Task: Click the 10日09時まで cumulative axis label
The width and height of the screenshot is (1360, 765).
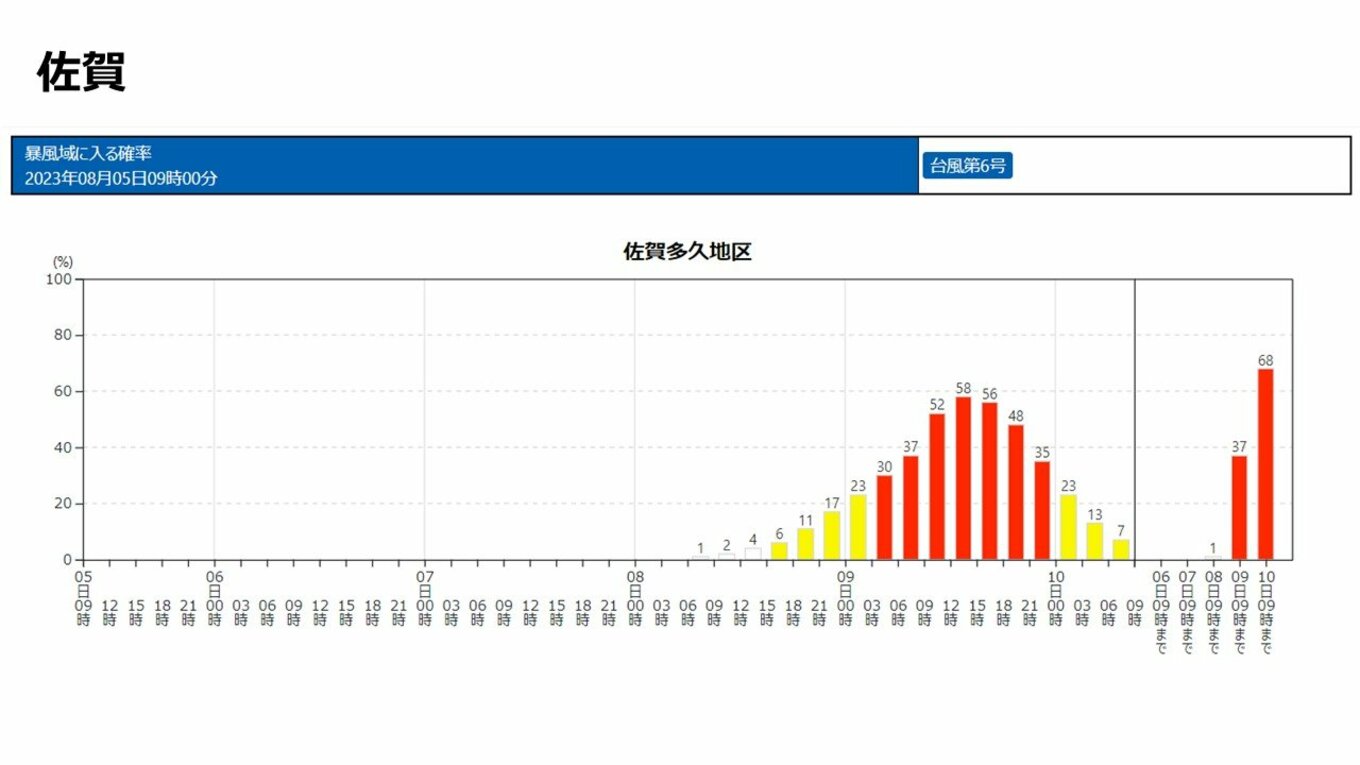Action: pyautogui.click(x=1265, y=612)
